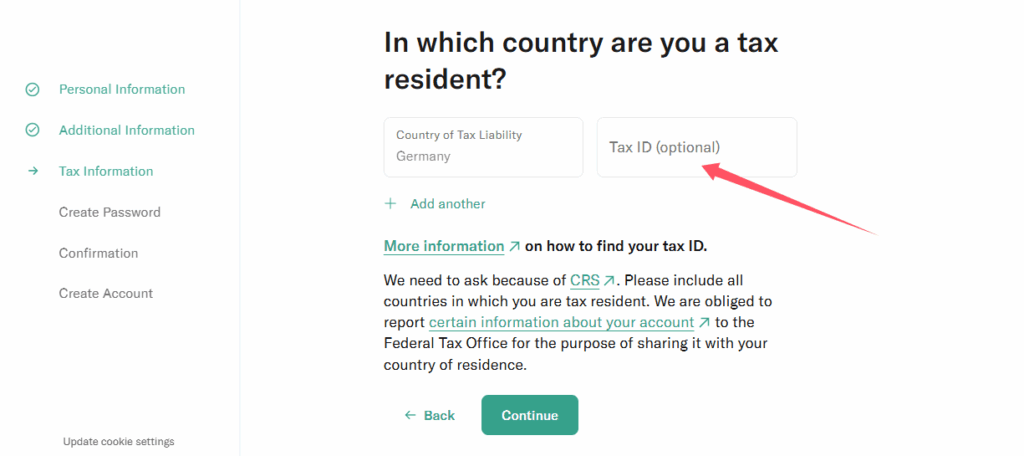Select the Create Account step
Viewport: 1024px width, 456px height.
105,293
